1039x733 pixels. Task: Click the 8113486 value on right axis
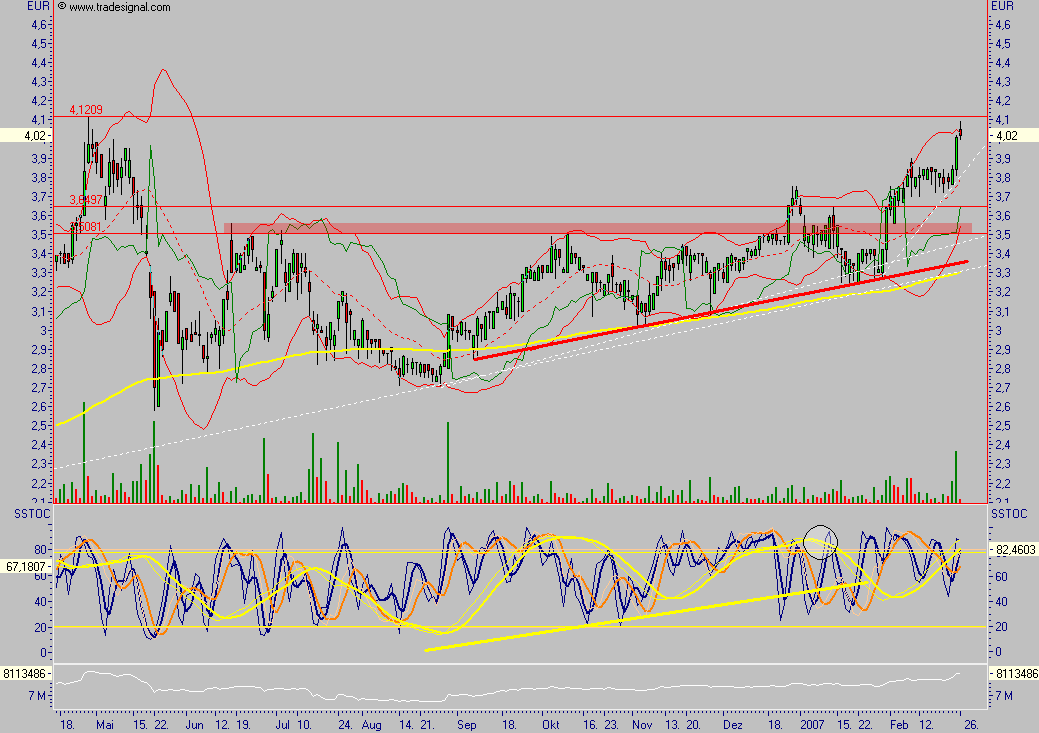coord(1016,673)
